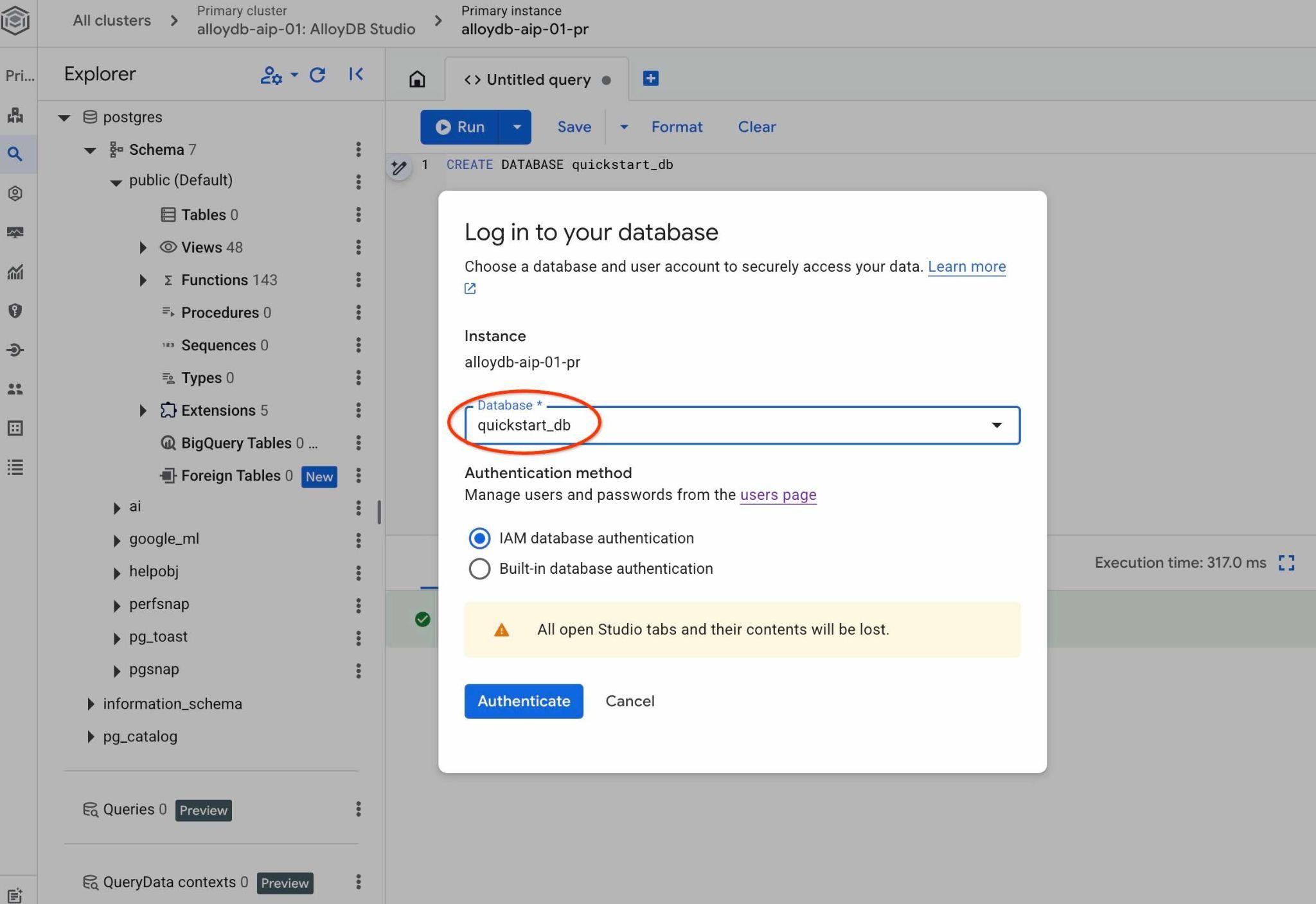The width and height of the screenshot is (1316, 904).
Task: Click the search icon in left sidebar
Action: pyautogui.click(x=15, y=154)
